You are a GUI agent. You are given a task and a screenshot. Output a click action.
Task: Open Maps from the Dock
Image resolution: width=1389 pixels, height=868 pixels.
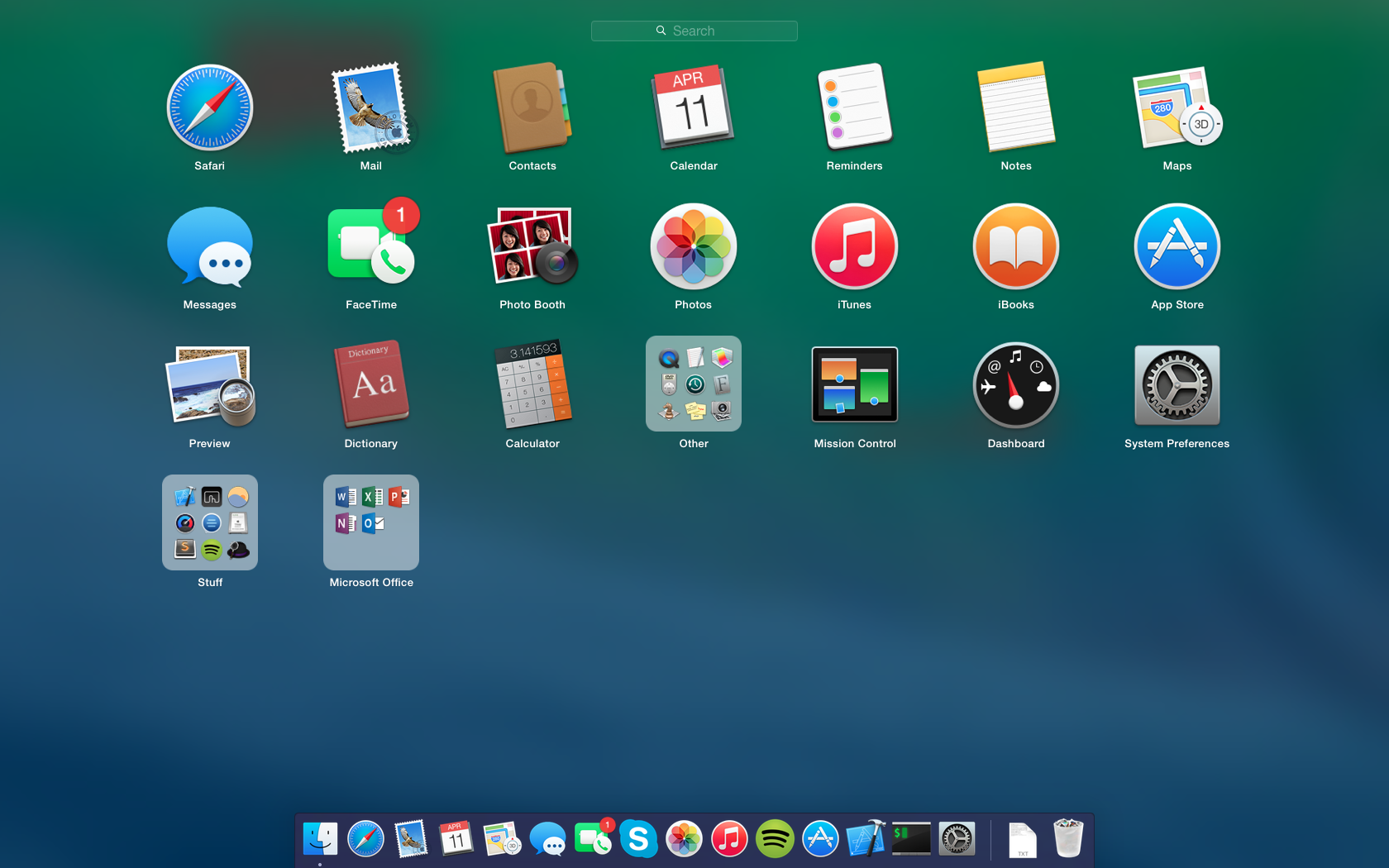(x=502, y=839)
